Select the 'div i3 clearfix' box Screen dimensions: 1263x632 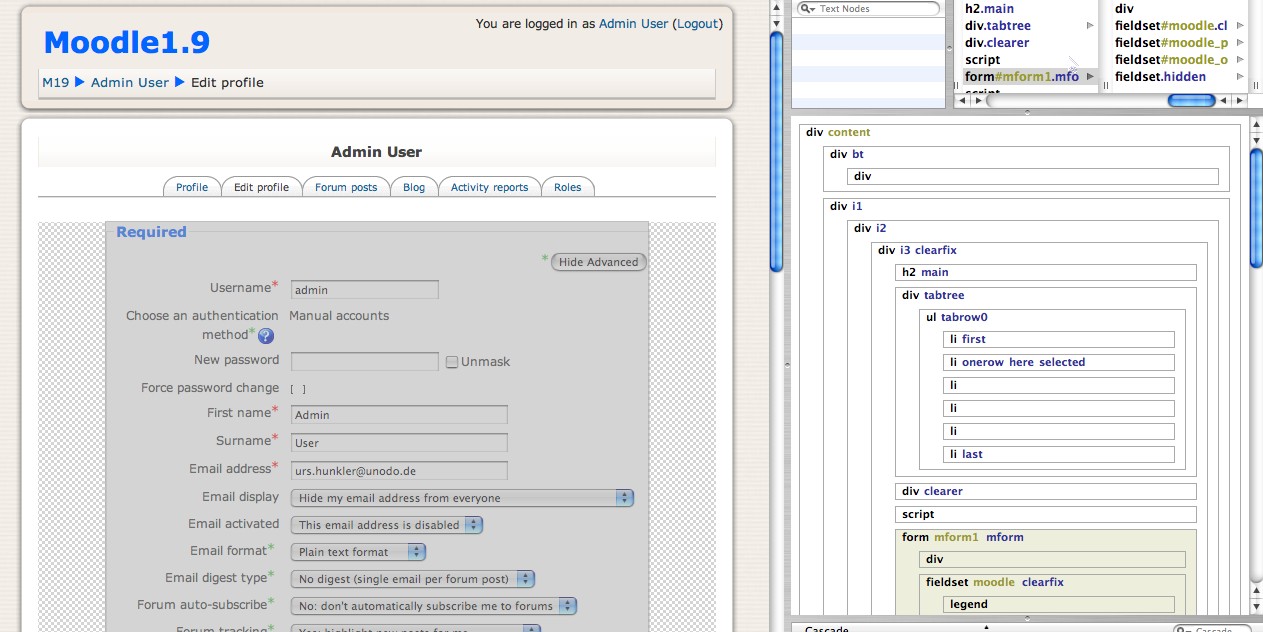point(917,250)
